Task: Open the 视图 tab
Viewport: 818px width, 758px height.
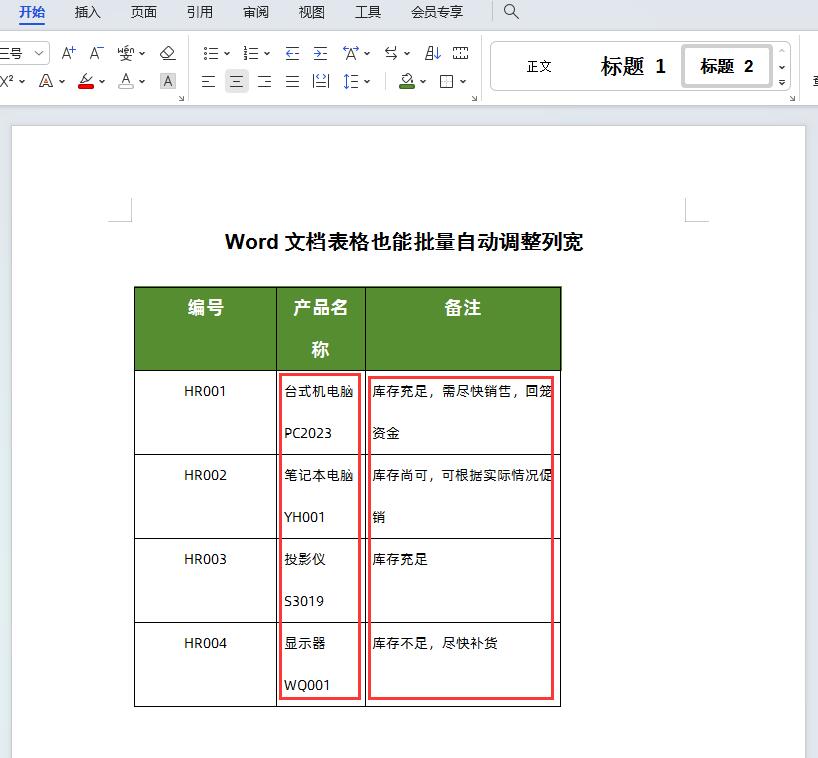Action: point(312,11)
